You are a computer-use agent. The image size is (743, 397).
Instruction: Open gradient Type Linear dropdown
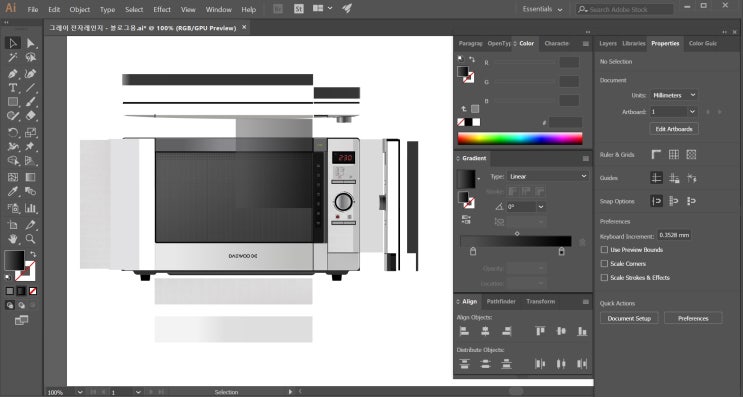click(x=548, y=176)
